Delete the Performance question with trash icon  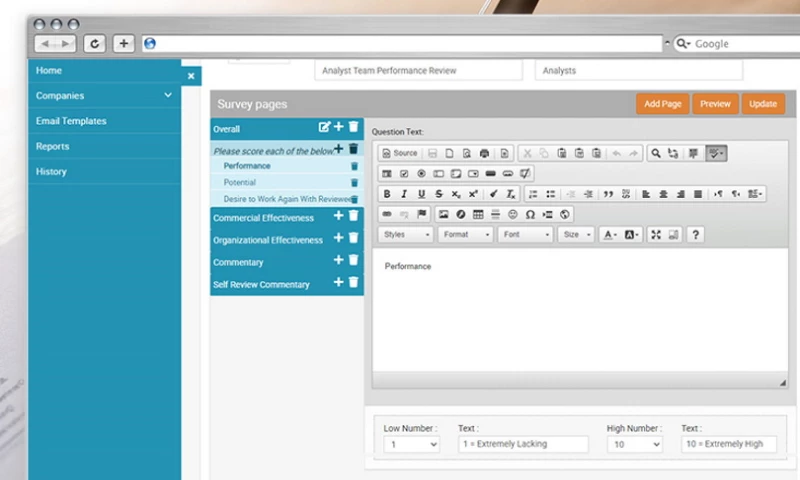pos(354,166)
